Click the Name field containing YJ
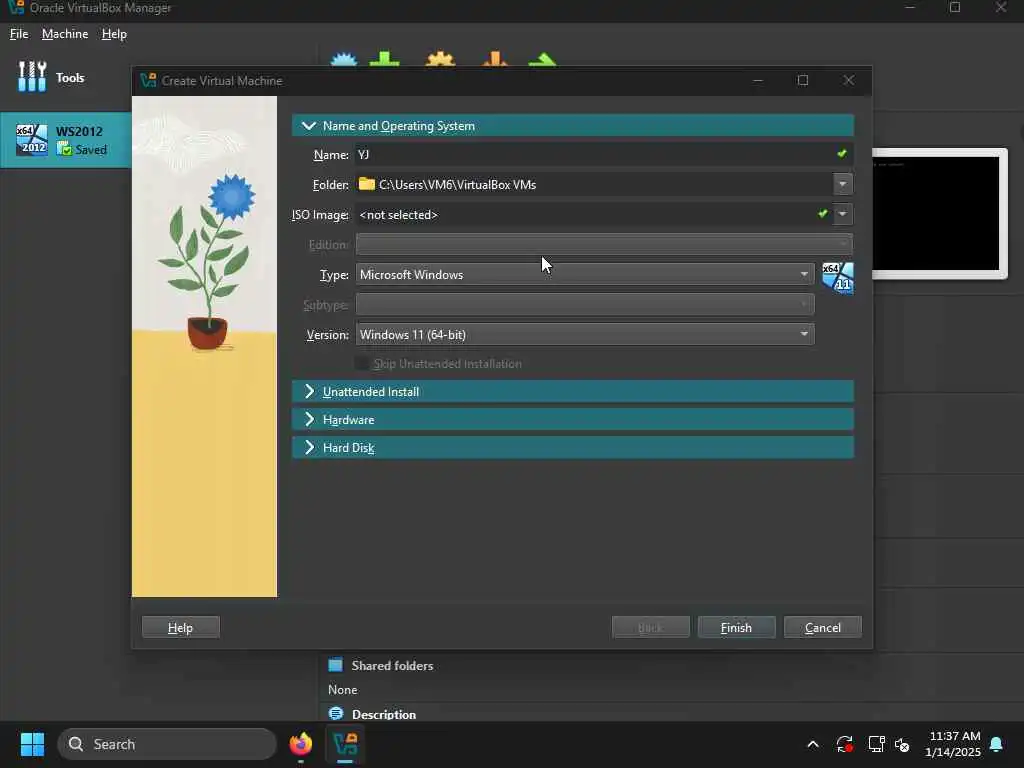The image size is (1024, 768). pyautogui.click(x=604, y=154)
